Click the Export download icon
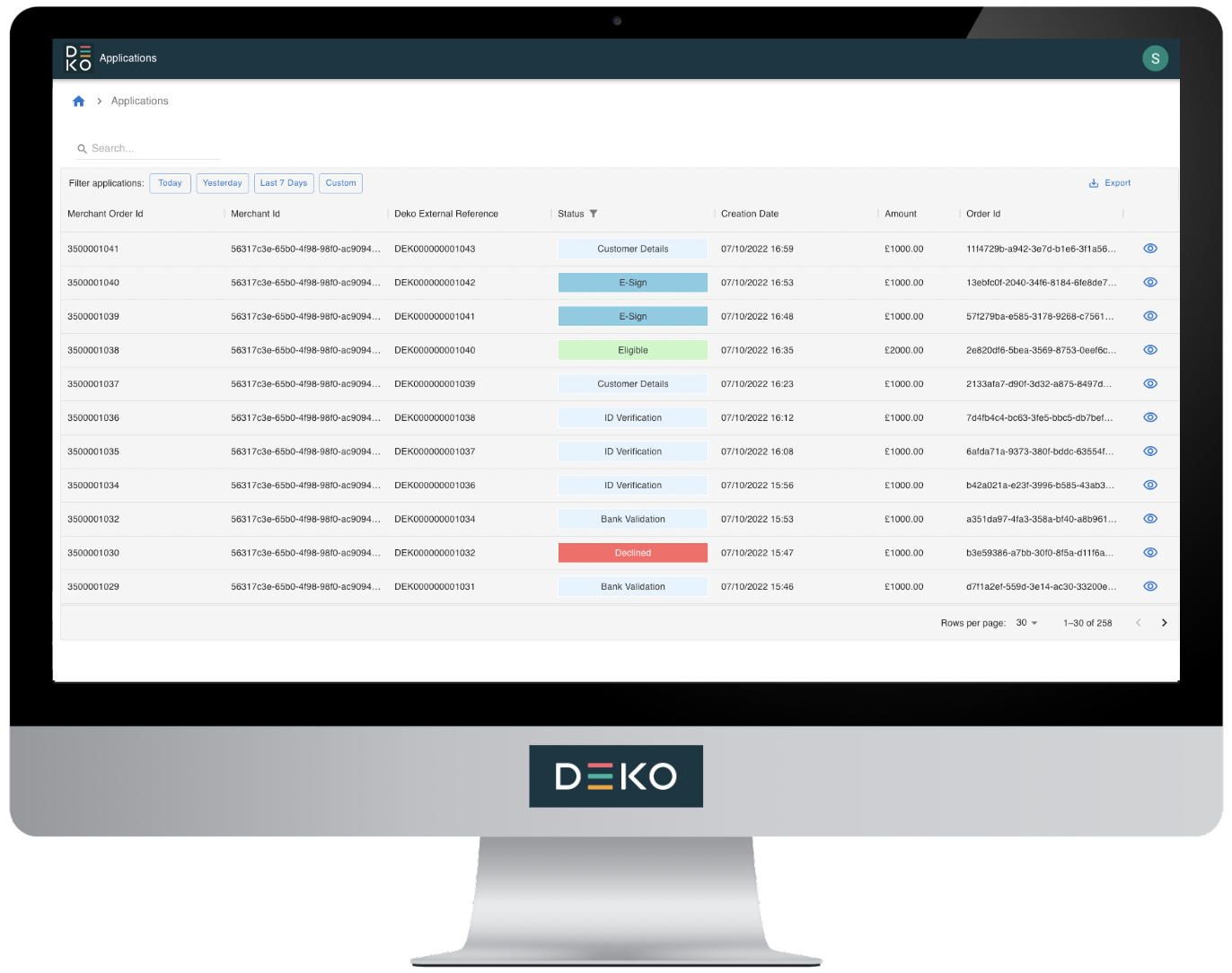 pyautogui.click(x=1094, y=183)
